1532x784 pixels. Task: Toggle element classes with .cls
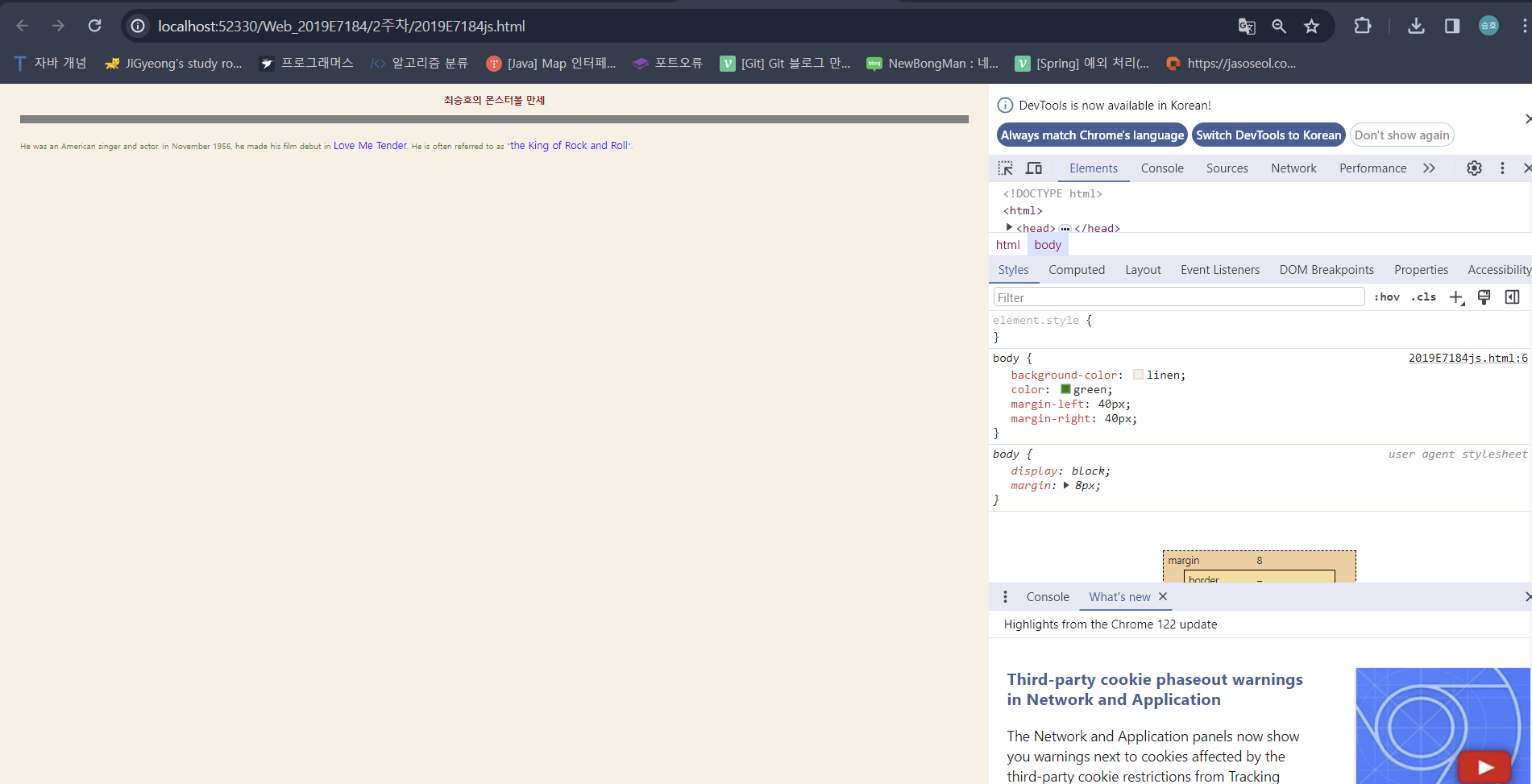(1424, 297)
